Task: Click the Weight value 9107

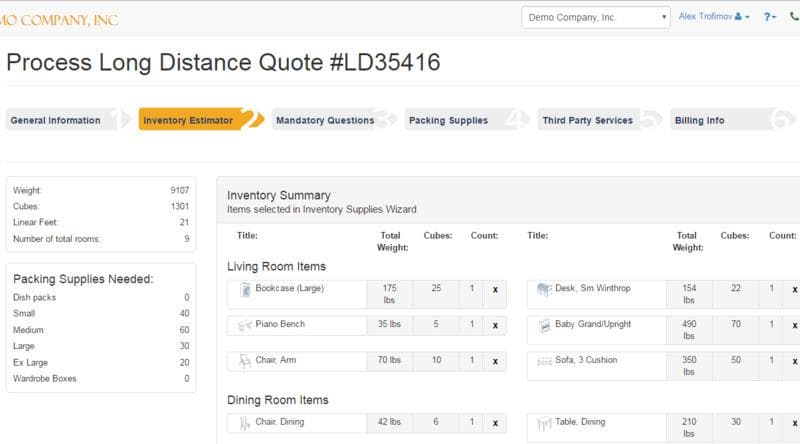Action: click(x=180, y=190)
